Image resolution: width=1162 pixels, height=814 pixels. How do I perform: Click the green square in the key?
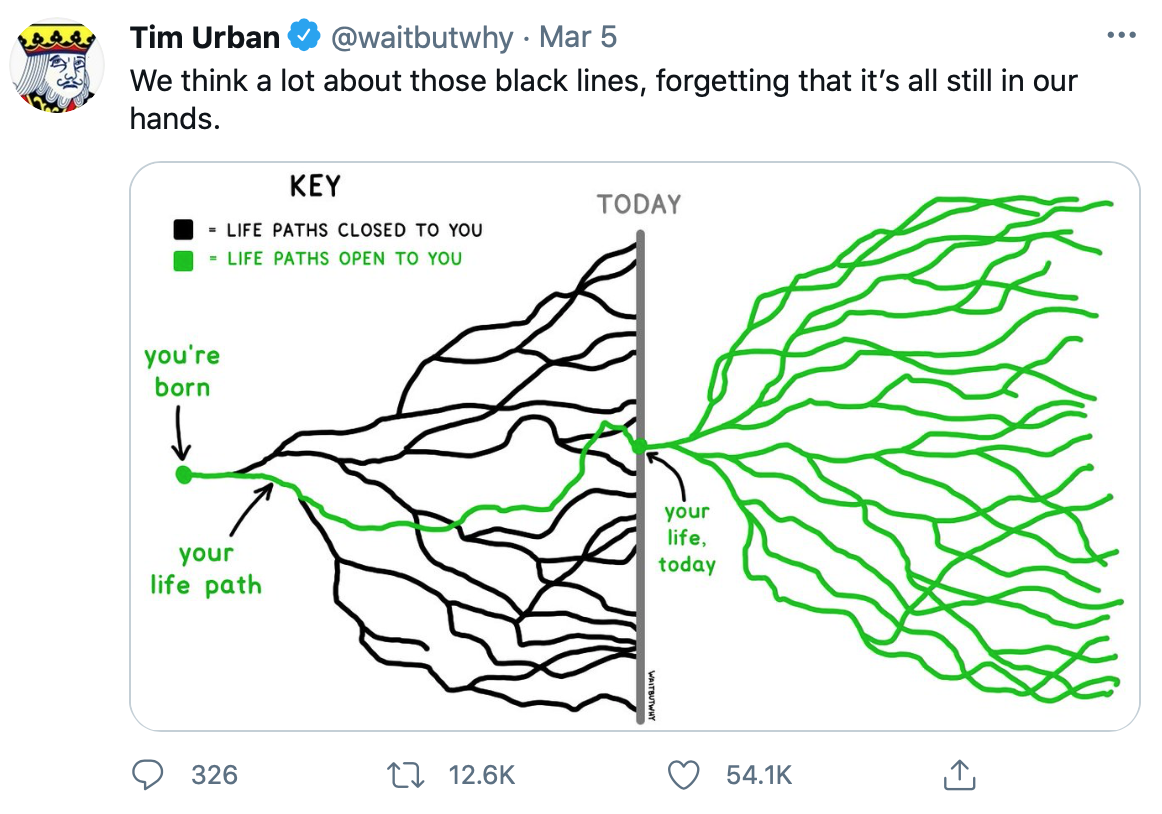[183, 260]
